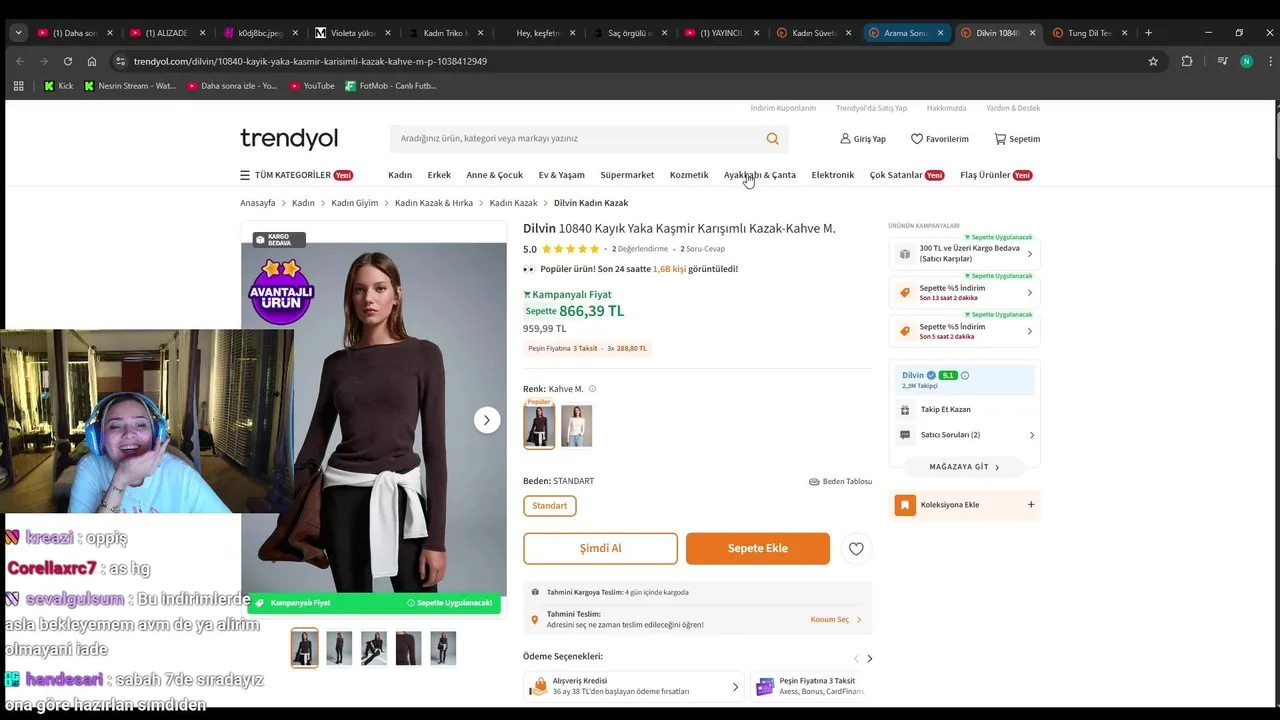Open Chrome three-dot menu
Viewport: 1280px width, 720px height.
point(1268,61)
